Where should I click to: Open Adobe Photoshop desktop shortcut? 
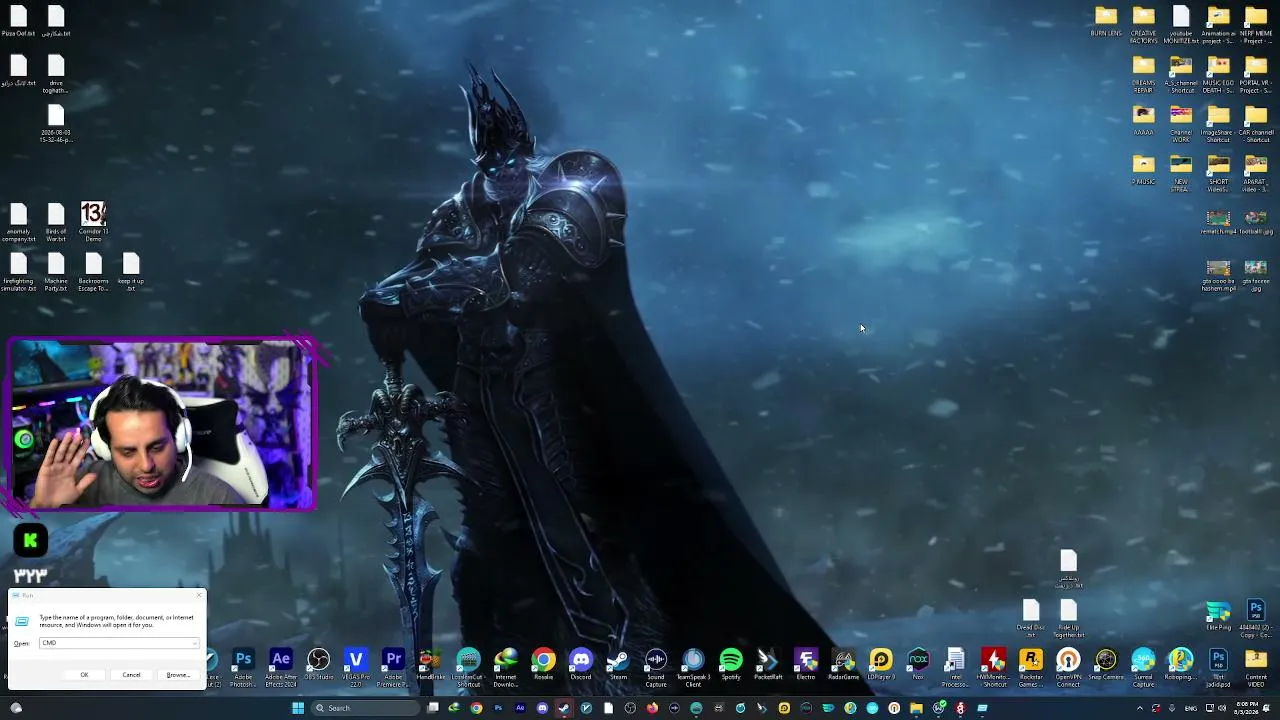[243, 667]
